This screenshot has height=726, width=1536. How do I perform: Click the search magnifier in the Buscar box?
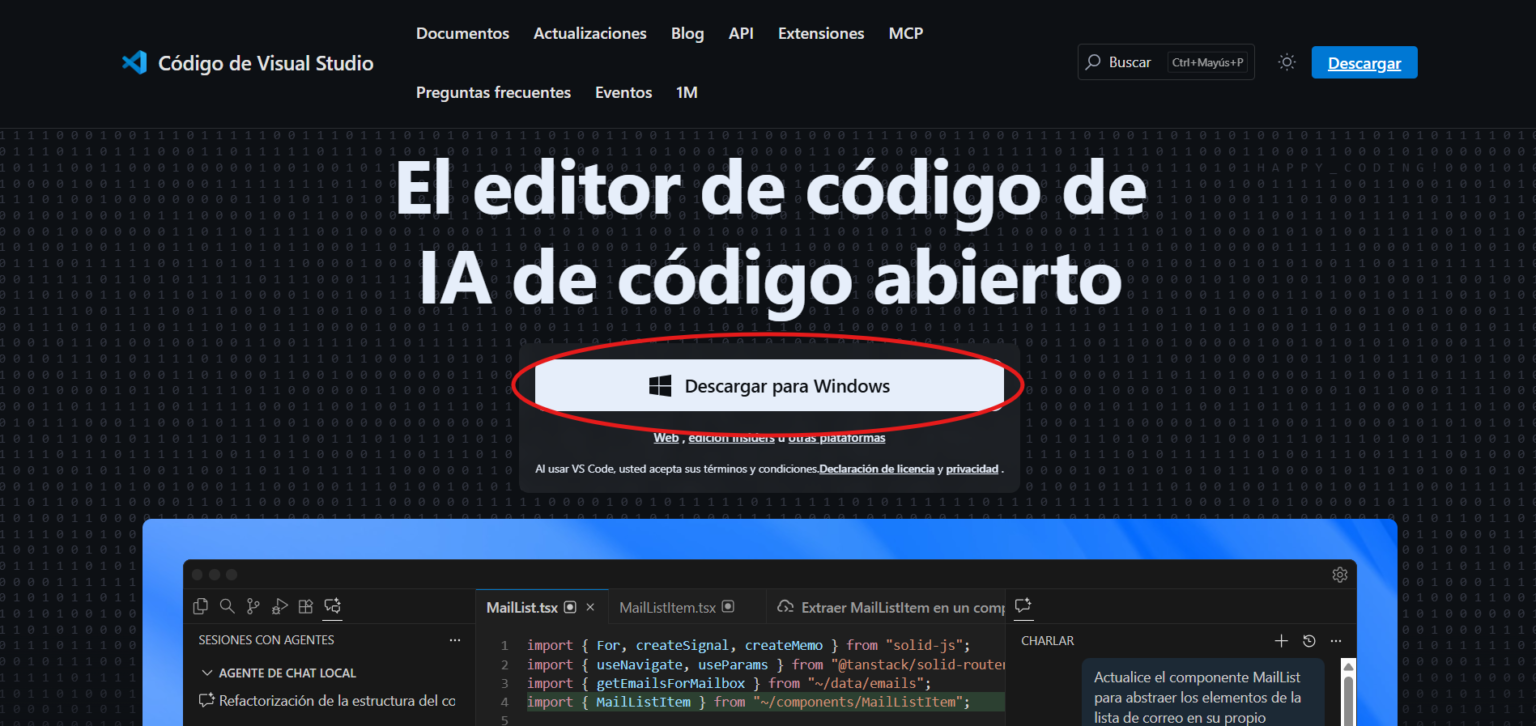pyautogui.click(x=1094, y=62)
